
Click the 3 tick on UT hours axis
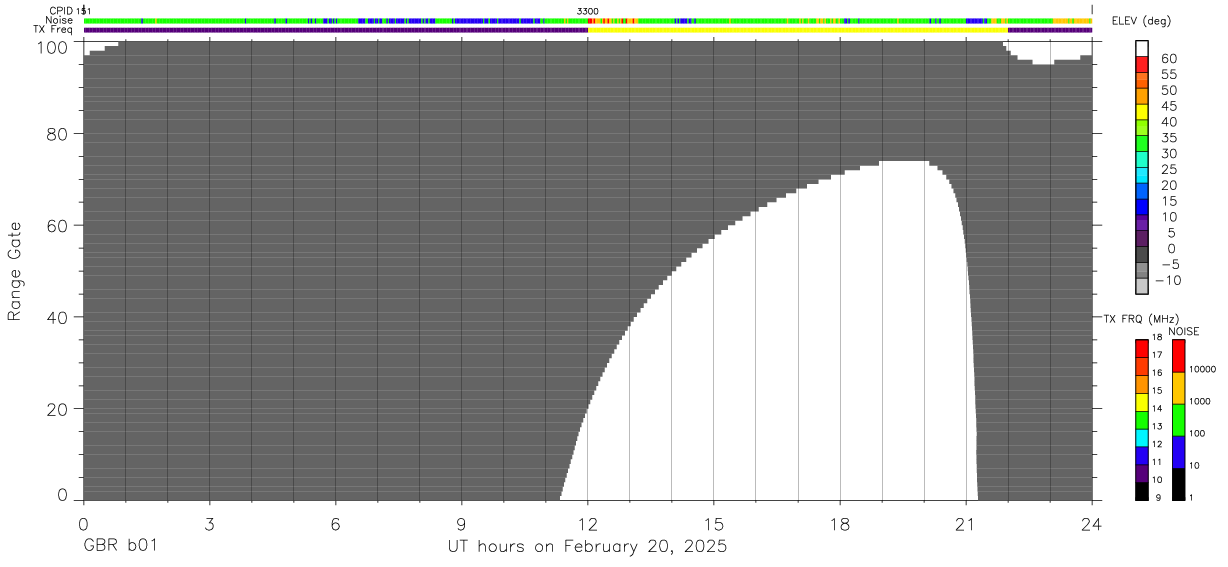click(209, 523)
